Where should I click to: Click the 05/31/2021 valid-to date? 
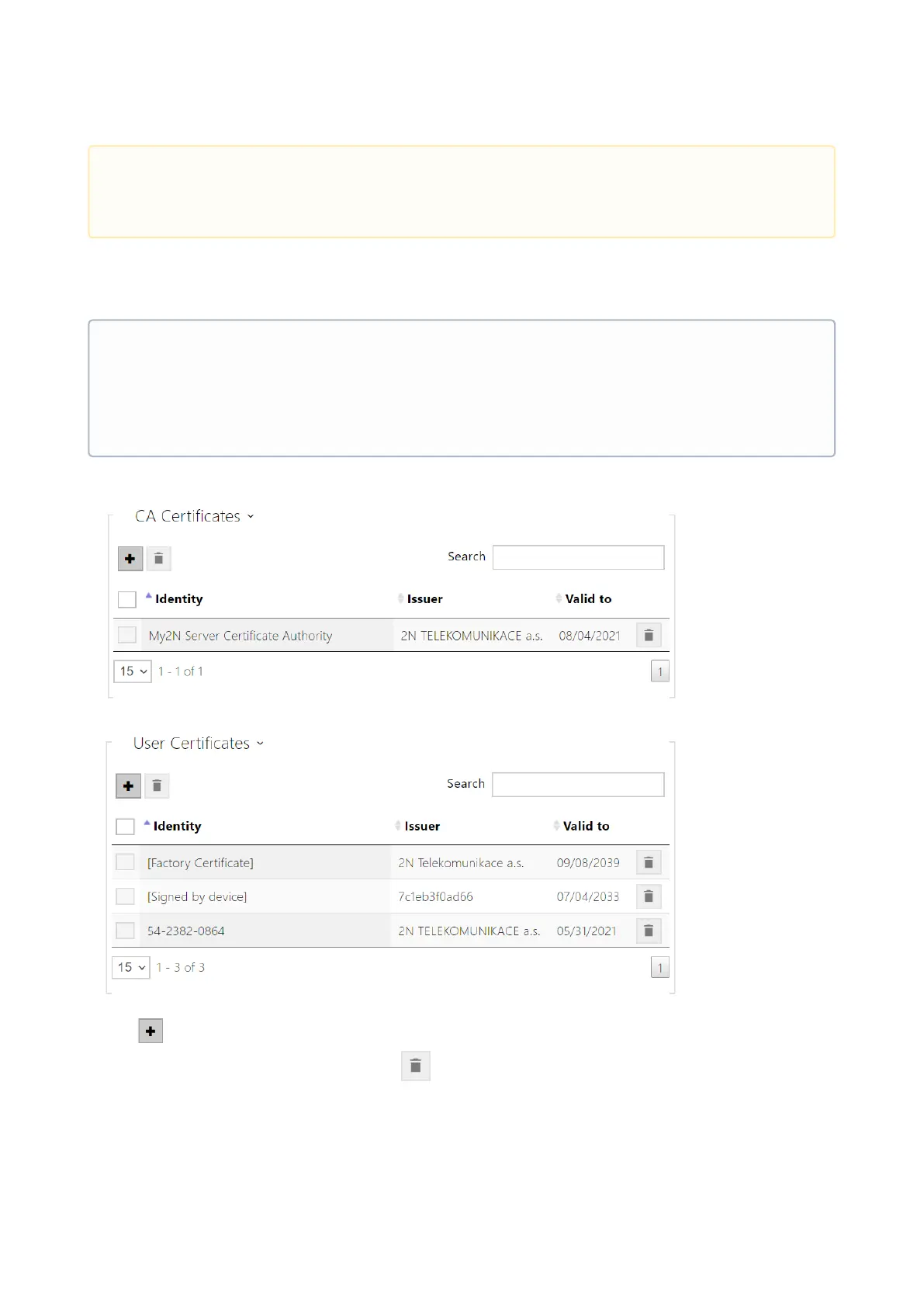(x=587, y=931)
